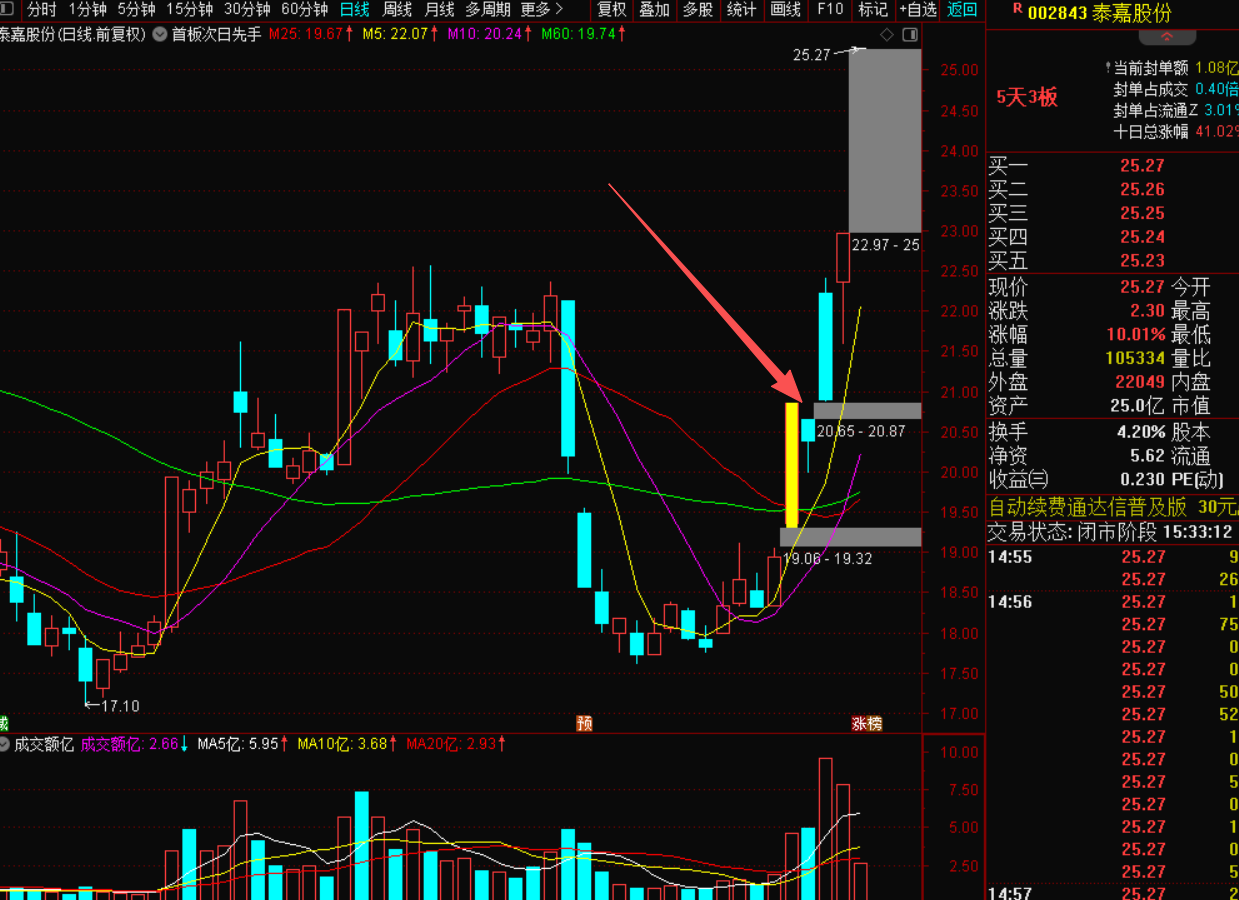The image size is (1239, 900).
Task: Click the 返回 back button
Action: point(962,10)
